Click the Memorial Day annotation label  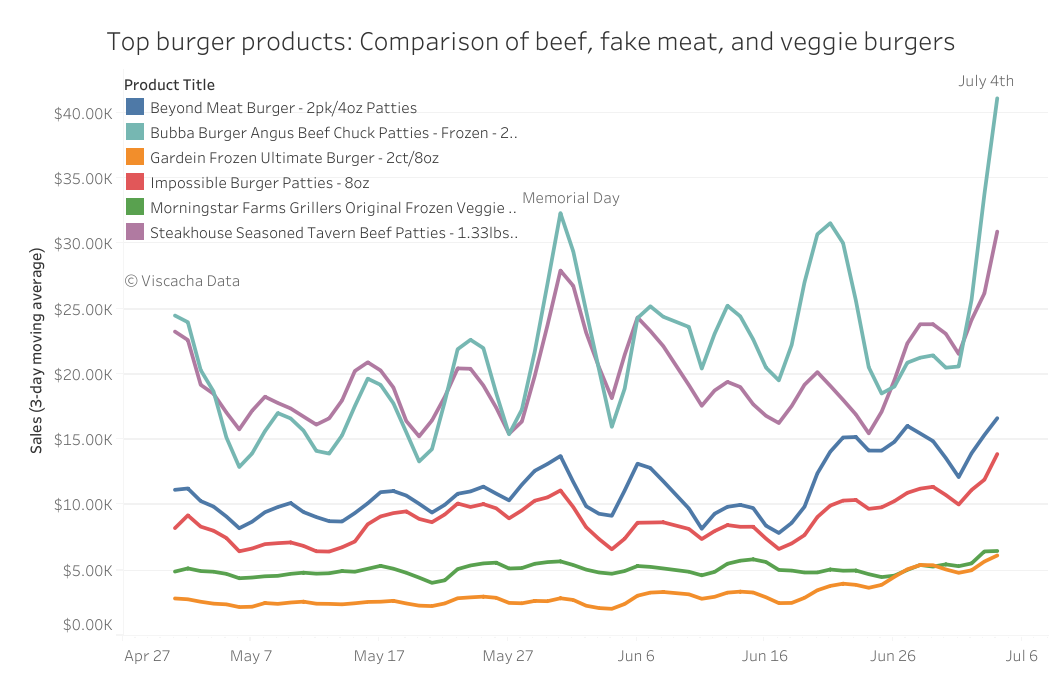coord(570,198)
